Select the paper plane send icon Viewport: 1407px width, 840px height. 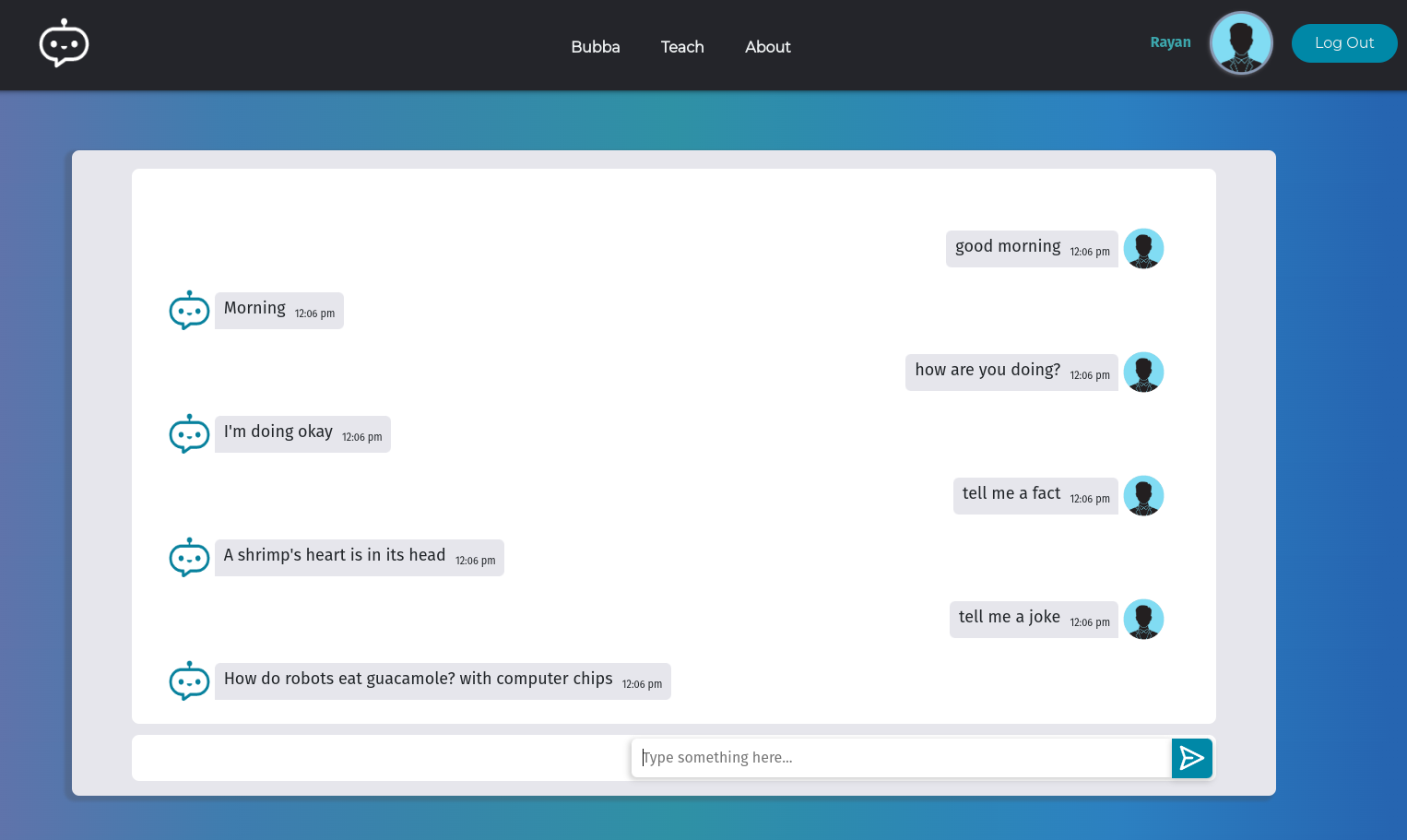click(x=1191, y=758)
